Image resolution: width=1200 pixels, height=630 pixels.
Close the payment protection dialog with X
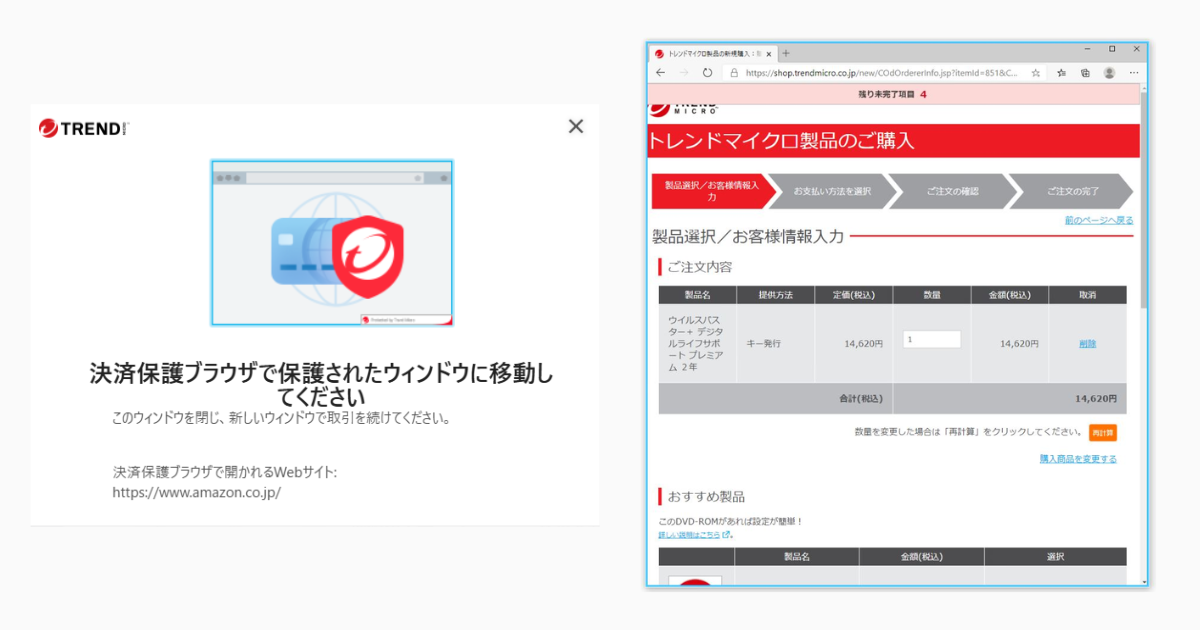tap(576, 126)
